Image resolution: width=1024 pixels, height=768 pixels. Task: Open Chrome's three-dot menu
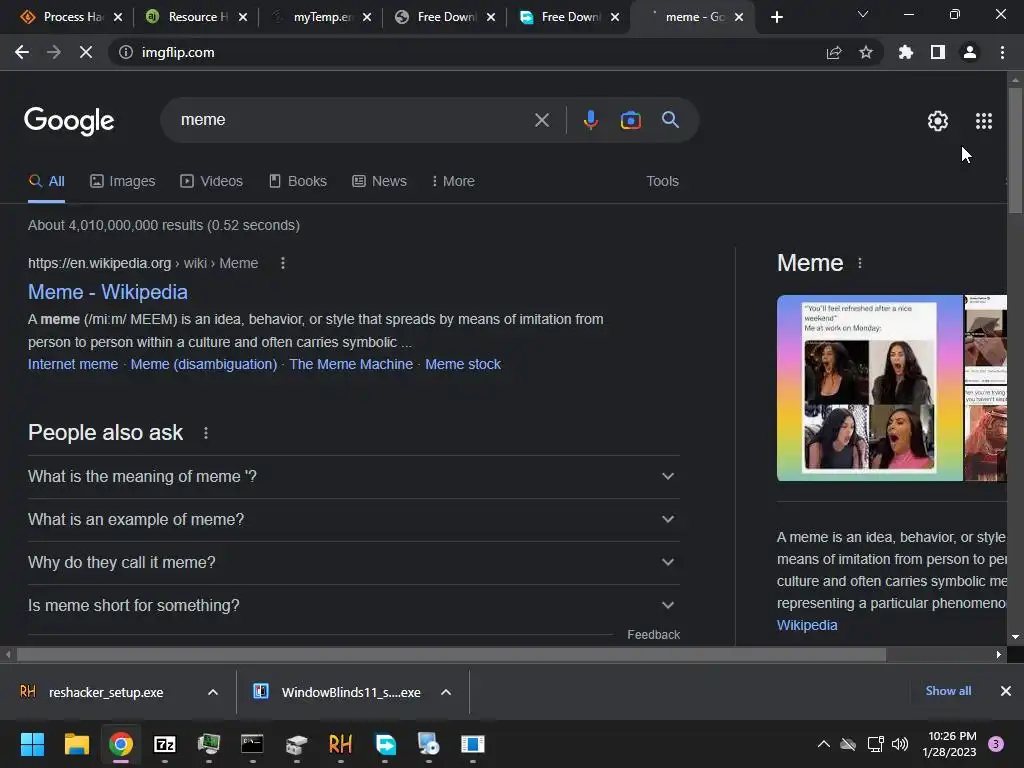tap(1002, 52)
